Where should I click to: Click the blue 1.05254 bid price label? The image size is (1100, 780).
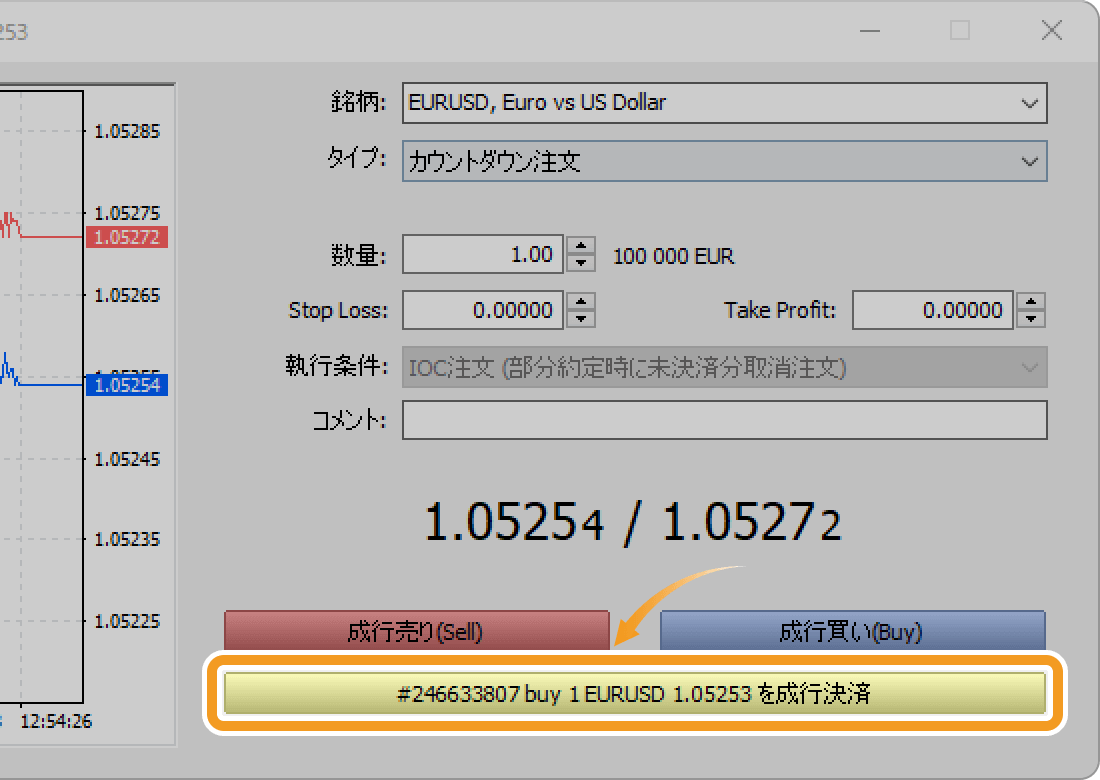click(x=127, y=385)
